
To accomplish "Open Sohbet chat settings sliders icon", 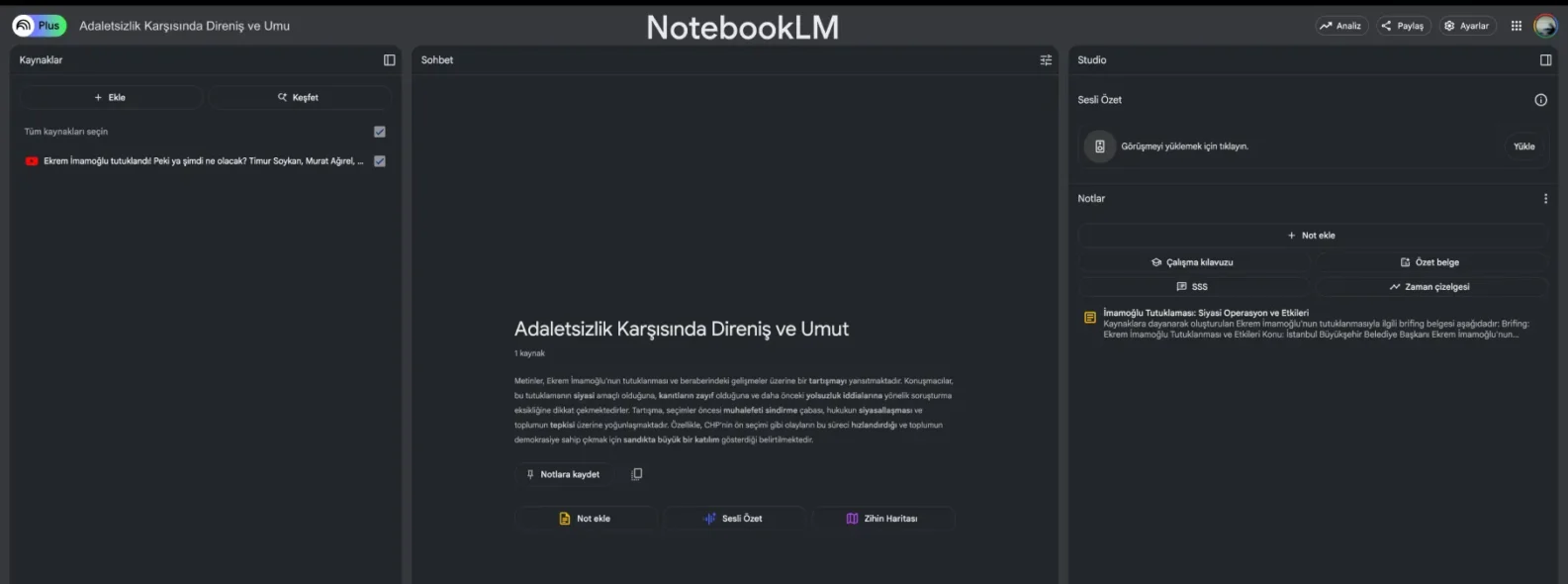I will [1046, 60].
